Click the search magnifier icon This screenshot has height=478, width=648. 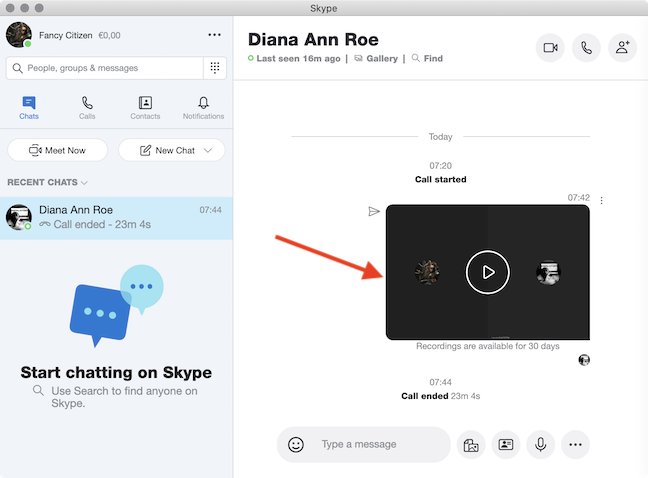pyautogui.click(x=17, y=68)
